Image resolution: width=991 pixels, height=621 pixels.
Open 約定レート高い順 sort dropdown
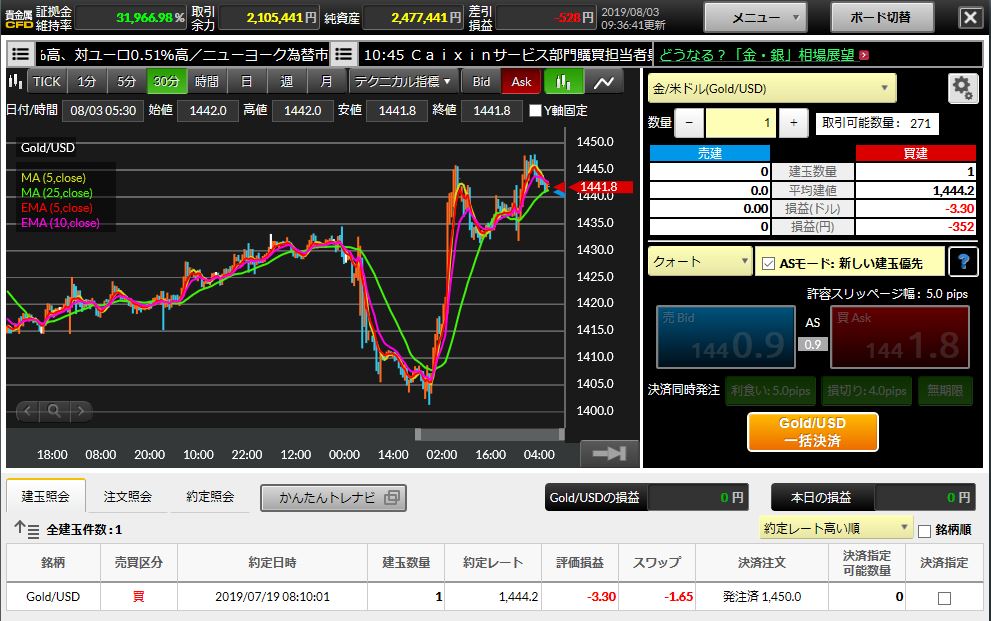pyautogui.click(x=836, y=528)
